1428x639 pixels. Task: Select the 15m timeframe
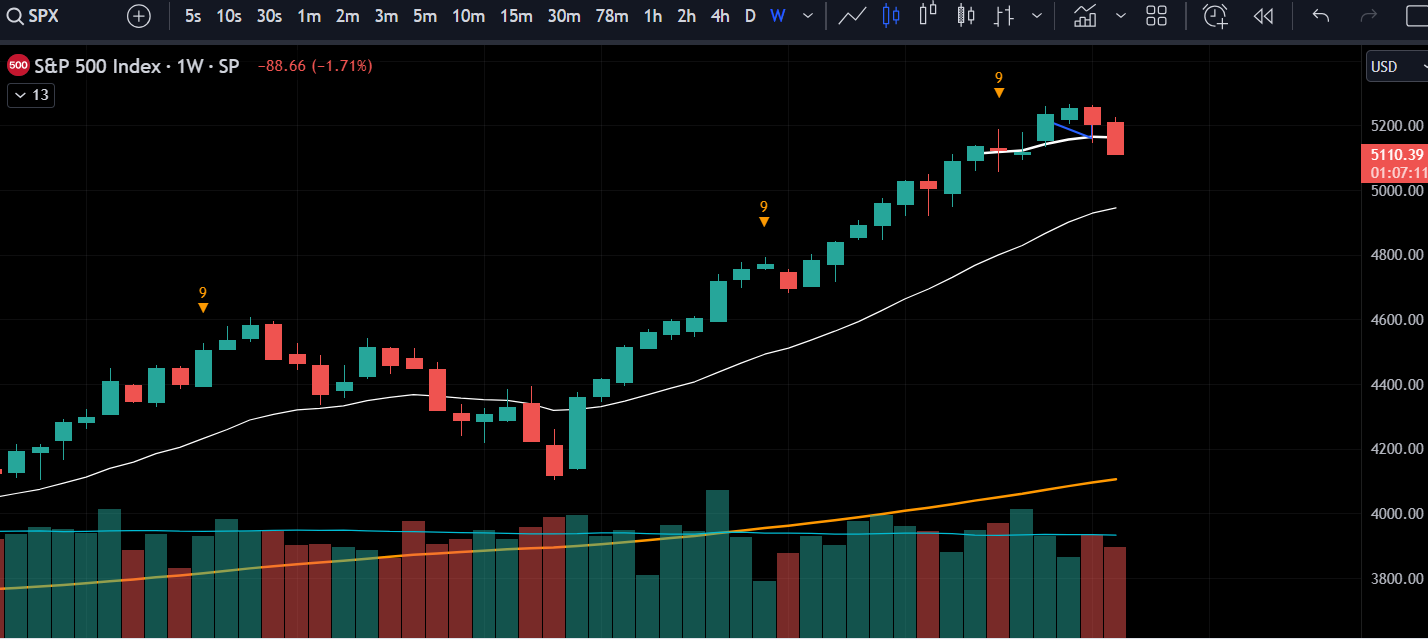[x=516, y=16]
